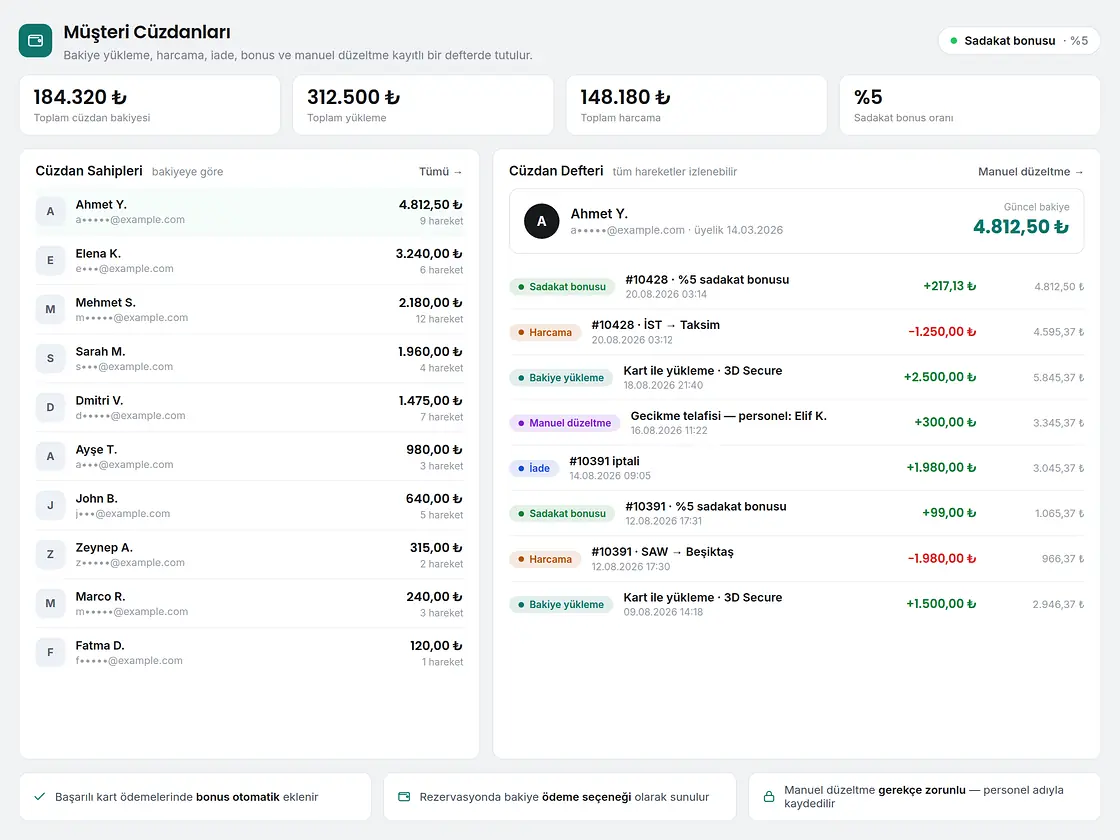The image size is (1120, 840).
Task: Click the D avatar for Dmitri V.
Action: coord(50,407)
